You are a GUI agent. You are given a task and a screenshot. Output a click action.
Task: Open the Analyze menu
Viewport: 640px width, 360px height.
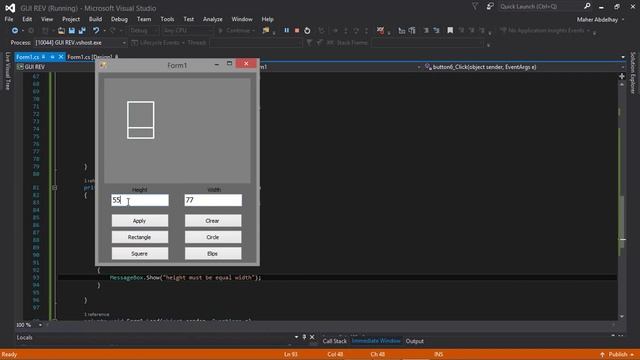pyautogui.click(x=213, y=19)
